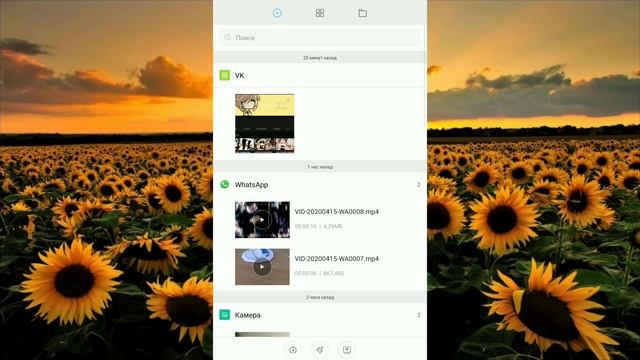Click the Камера file count 2
This screenshot has width=640, height=360.
pos(419,315)
